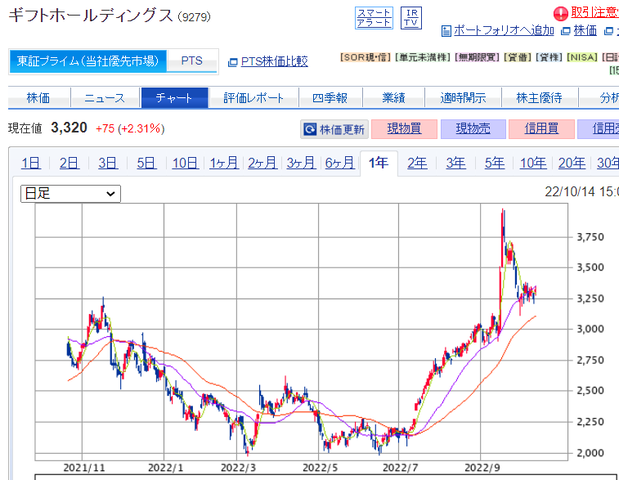
Task: Switch to the PTS market tab
Action: [x=192, y=61]
